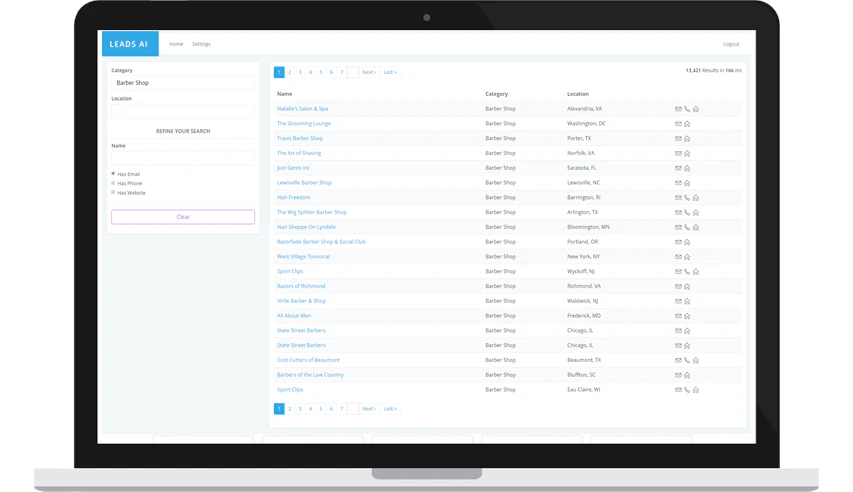853x492 pixels.
Task: Open West Village Tonsorial link
Action: tap(304, 256)
